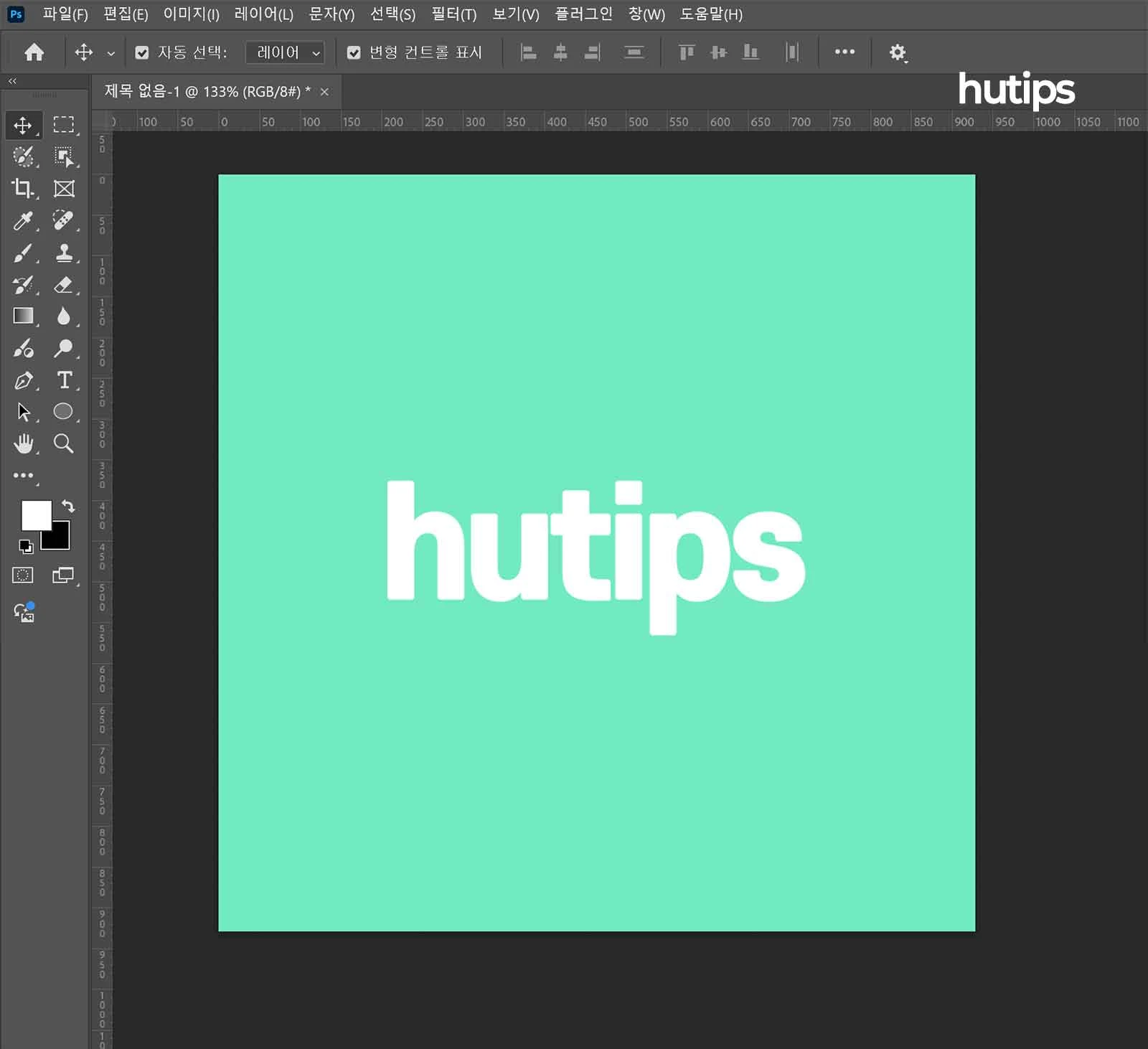This screenshot has height=1049, width=1148.
Task: Select the Smudge/Mixer tool icon
Action: [23, 349]
